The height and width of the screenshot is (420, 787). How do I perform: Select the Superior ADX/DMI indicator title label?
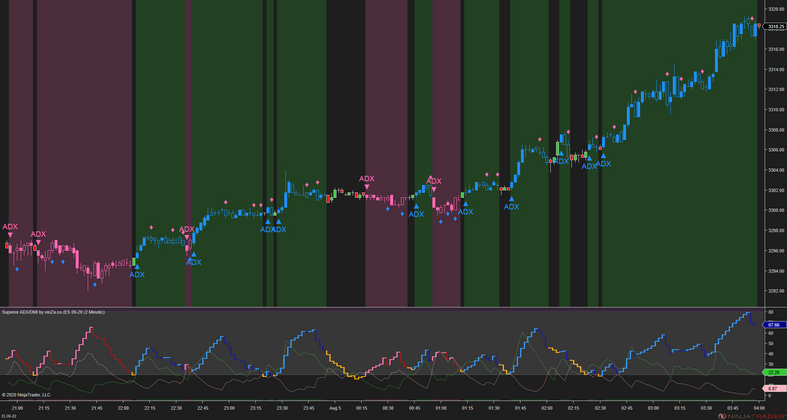pos(53,312)
